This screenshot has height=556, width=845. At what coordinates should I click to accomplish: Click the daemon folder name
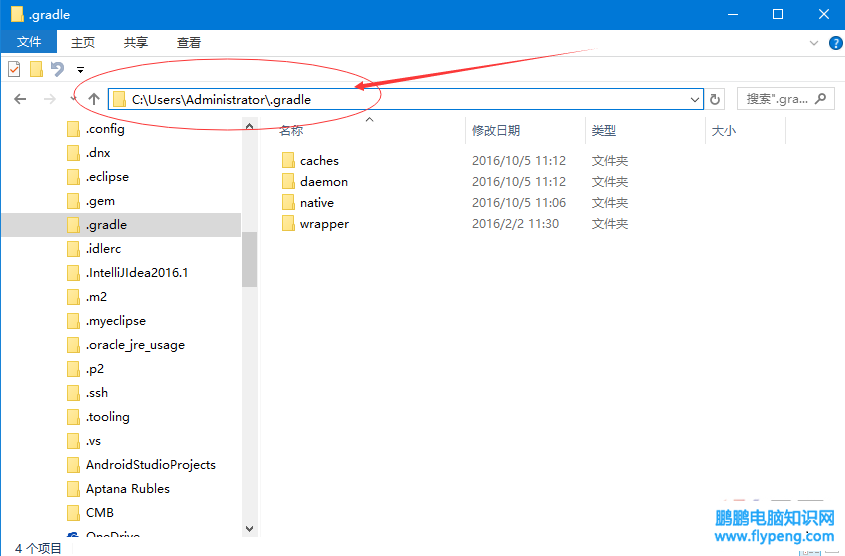coord(324,182)
